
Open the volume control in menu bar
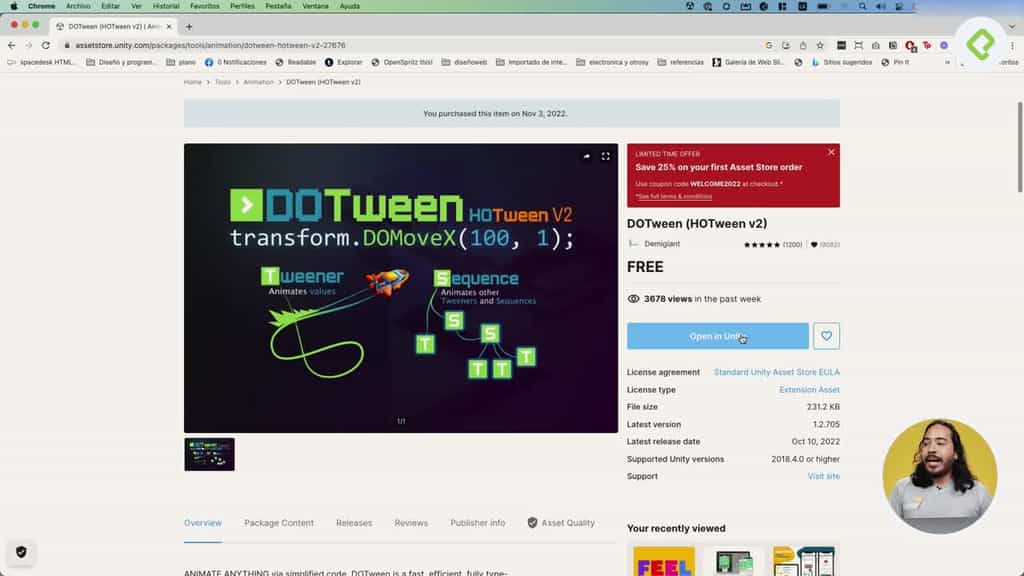click(880, 6)
